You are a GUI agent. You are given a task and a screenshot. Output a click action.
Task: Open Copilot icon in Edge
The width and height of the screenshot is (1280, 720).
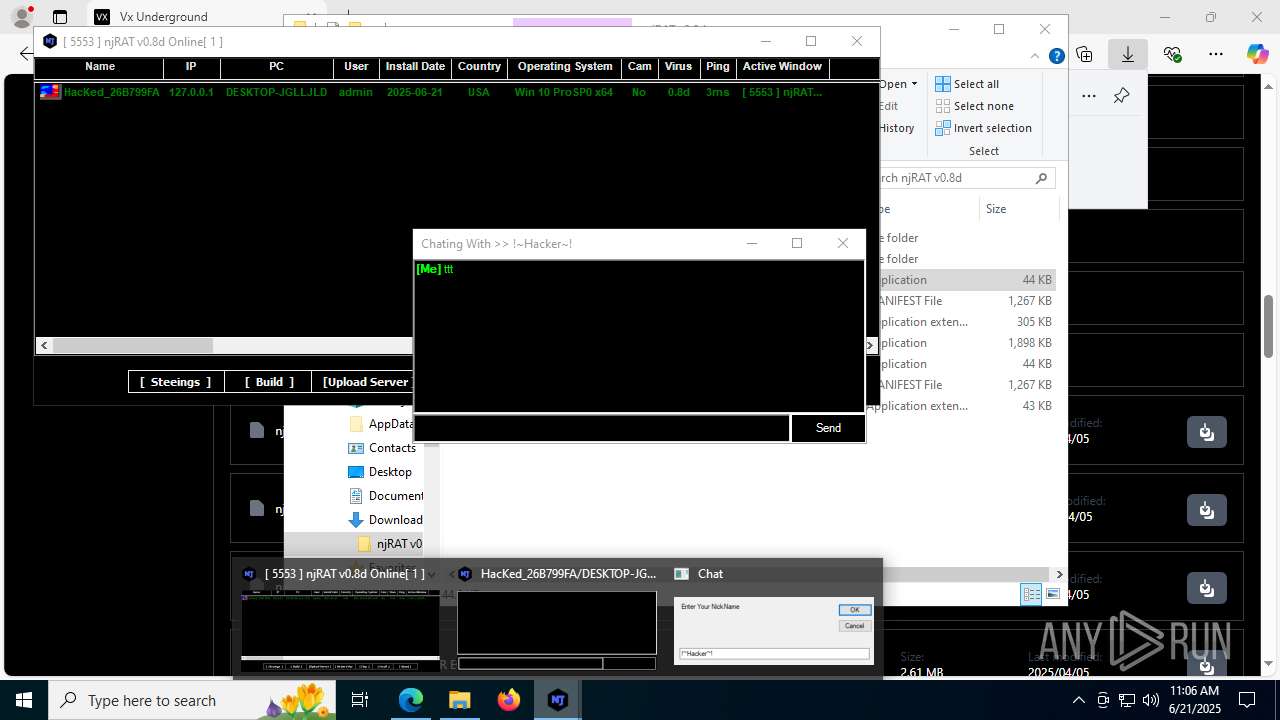(x=1257, y=54)
